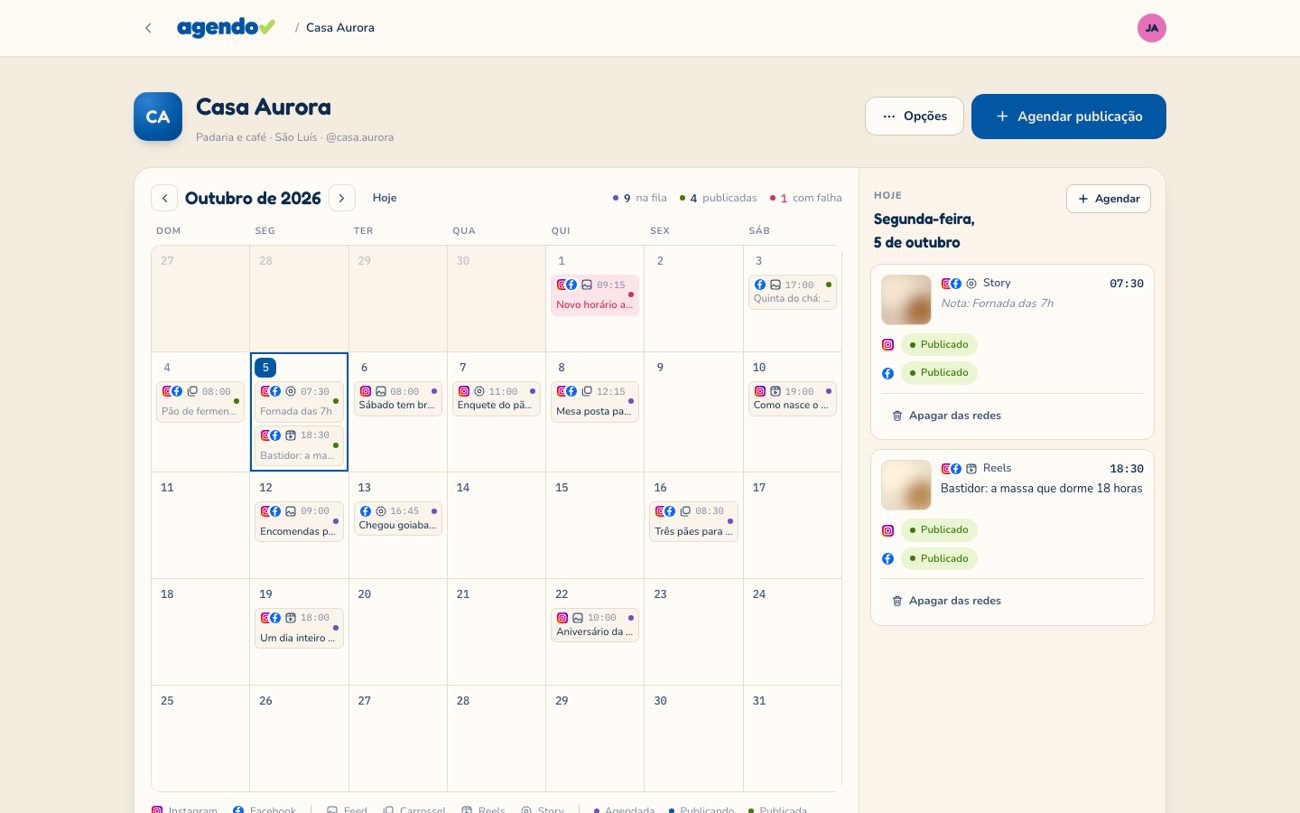The height and width of the screenshot is (813, 1300).
Task: Open the Um dia inteiro post on day 19
Action: [299, 628]
